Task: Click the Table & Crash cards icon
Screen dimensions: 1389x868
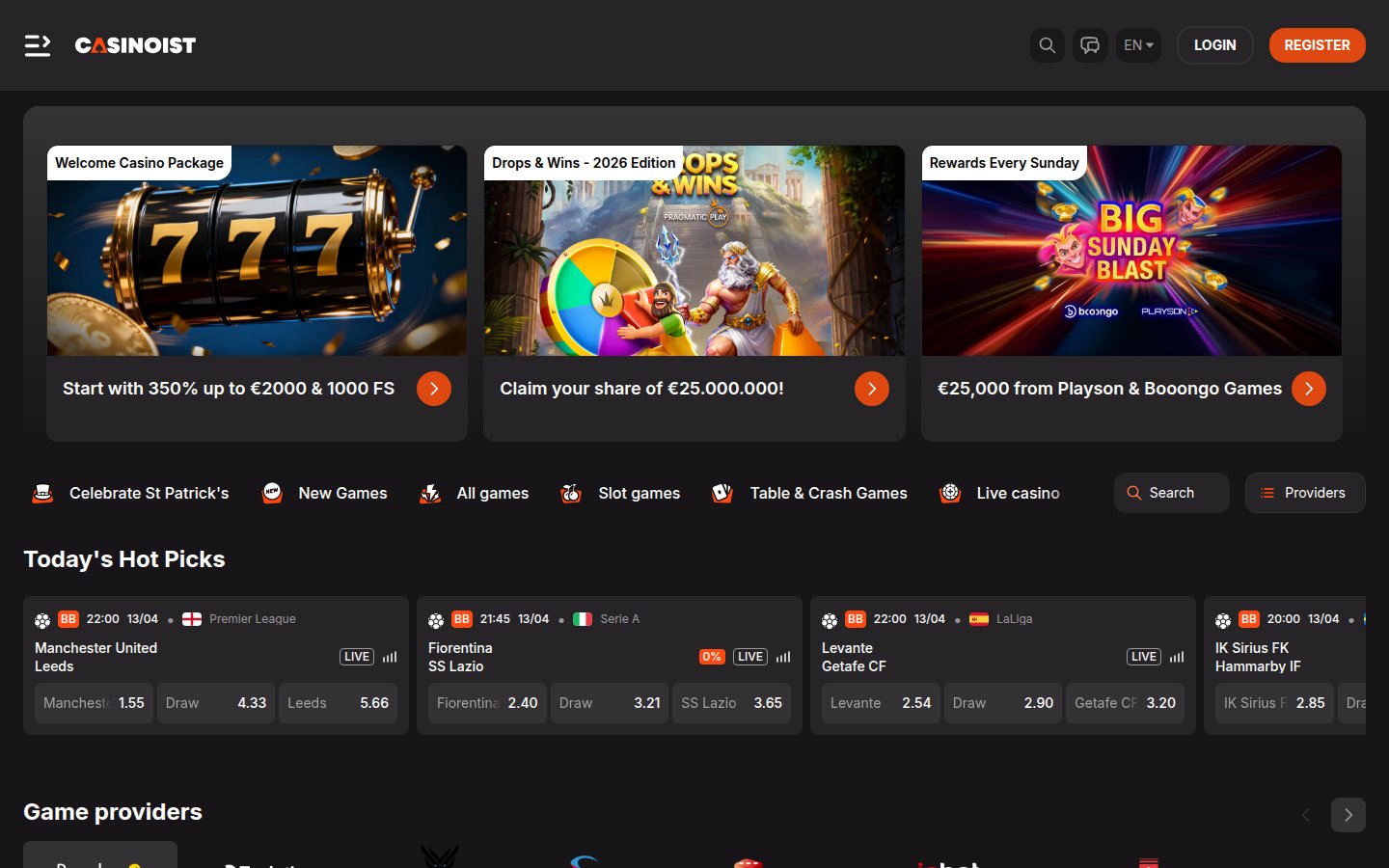Action: click(x=722, y=493)
